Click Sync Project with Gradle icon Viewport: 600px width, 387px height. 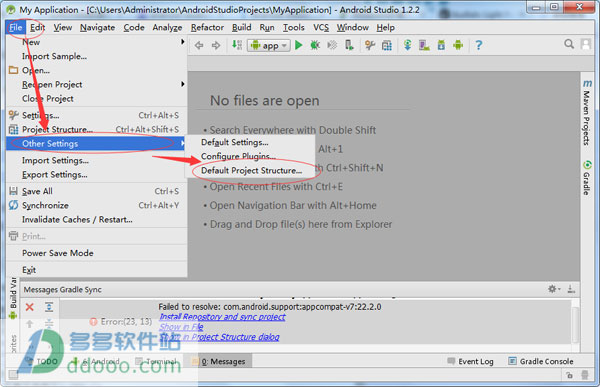408,45
